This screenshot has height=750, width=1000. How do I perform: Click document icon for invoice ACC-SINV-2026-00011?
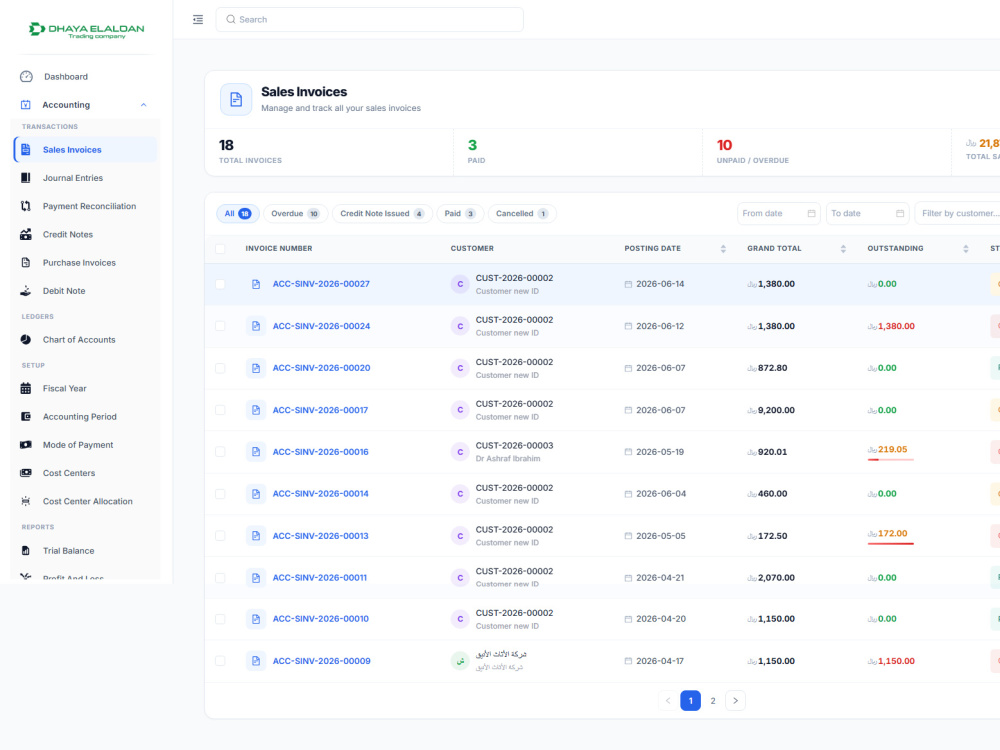[256, 578]
